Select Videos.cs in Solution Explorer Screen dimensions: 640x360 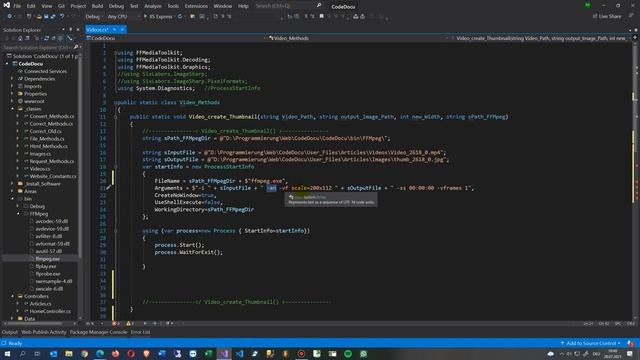pyautogui.click(x=39, y=169)
